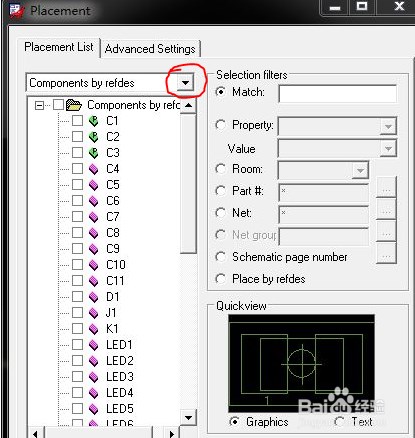Click the Part # input field
This screenshot has height=438, width=415.
click(324, 192)
